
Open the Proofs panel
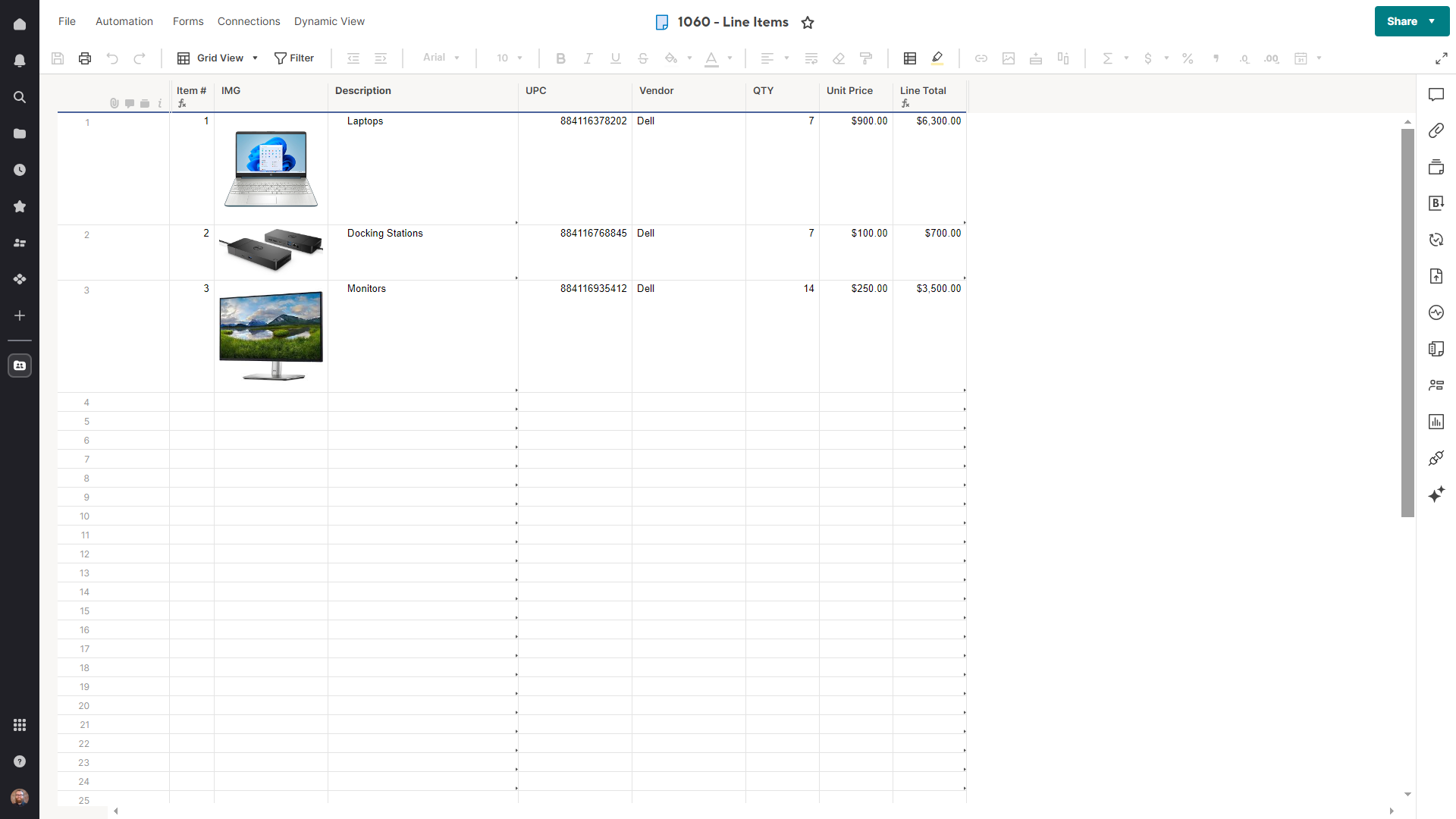(x=1437, y=167)
